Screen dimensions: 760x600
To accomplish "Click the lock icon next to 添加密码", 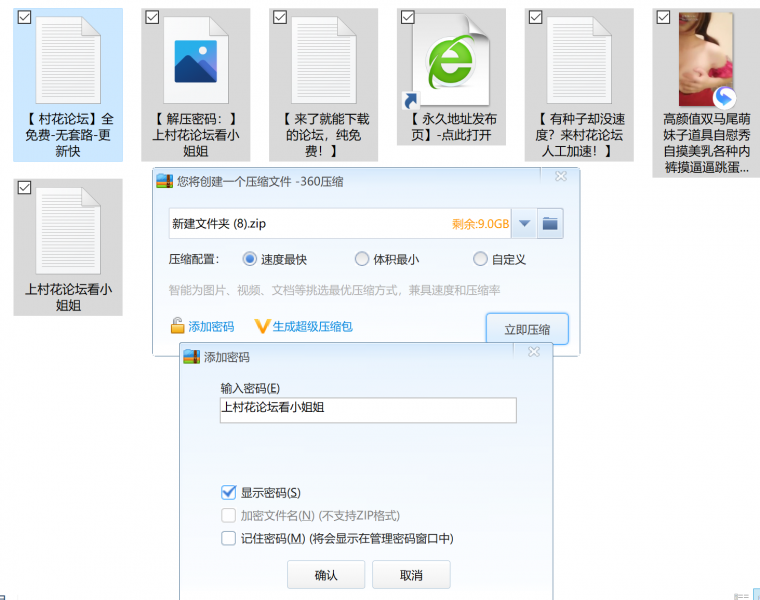I will (177, 326).
